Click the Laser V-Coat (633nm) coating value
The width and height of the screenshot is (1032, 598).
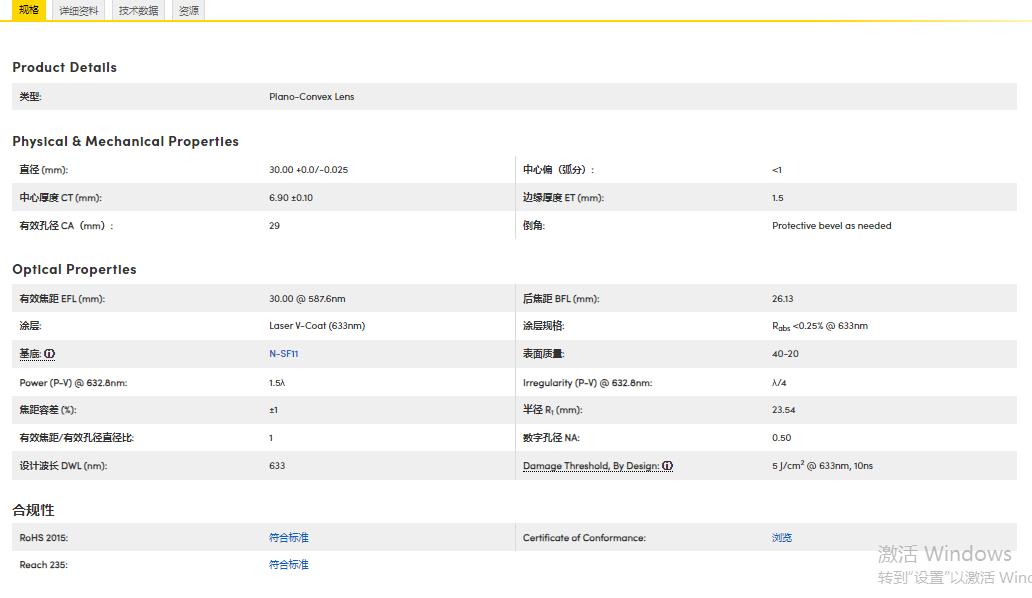tap(316, 326)
